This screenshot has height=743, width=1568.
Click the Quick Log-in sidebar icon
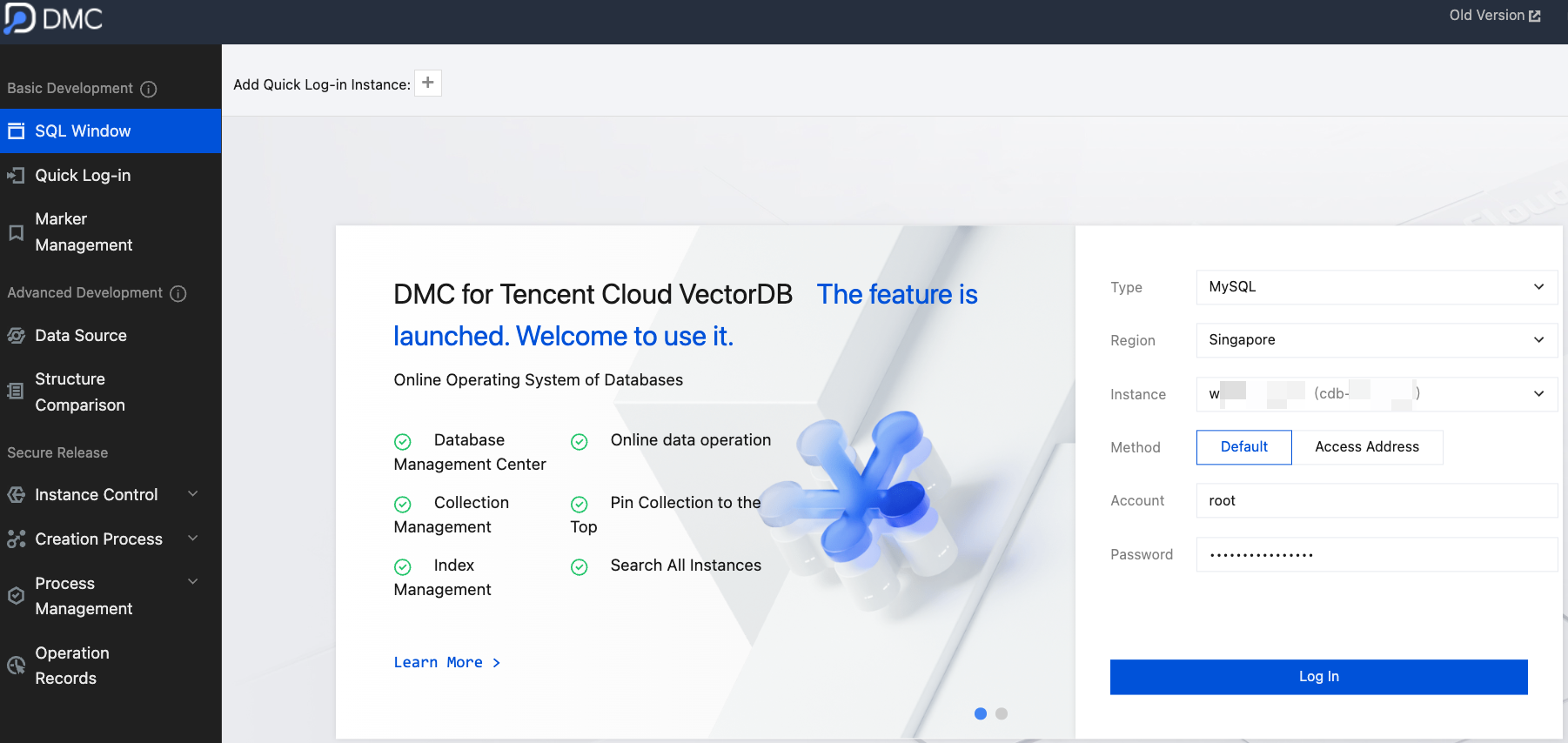click(16, 176)
